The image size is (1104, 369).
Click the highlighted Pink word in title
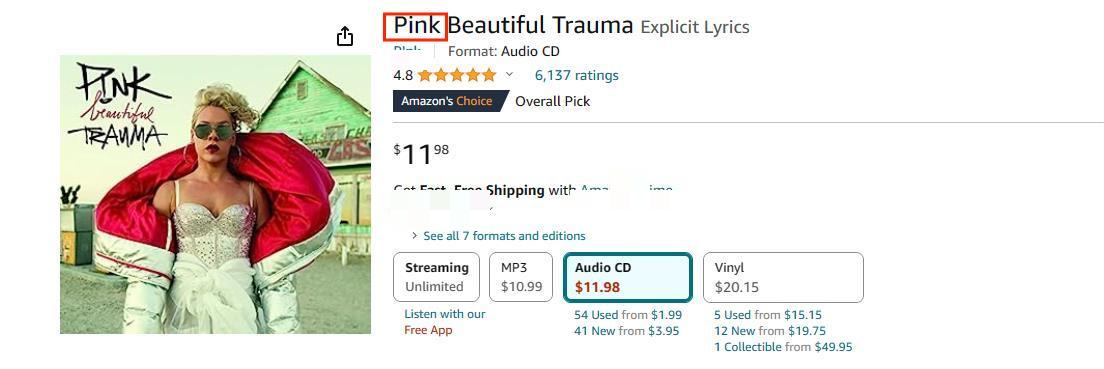417,26
